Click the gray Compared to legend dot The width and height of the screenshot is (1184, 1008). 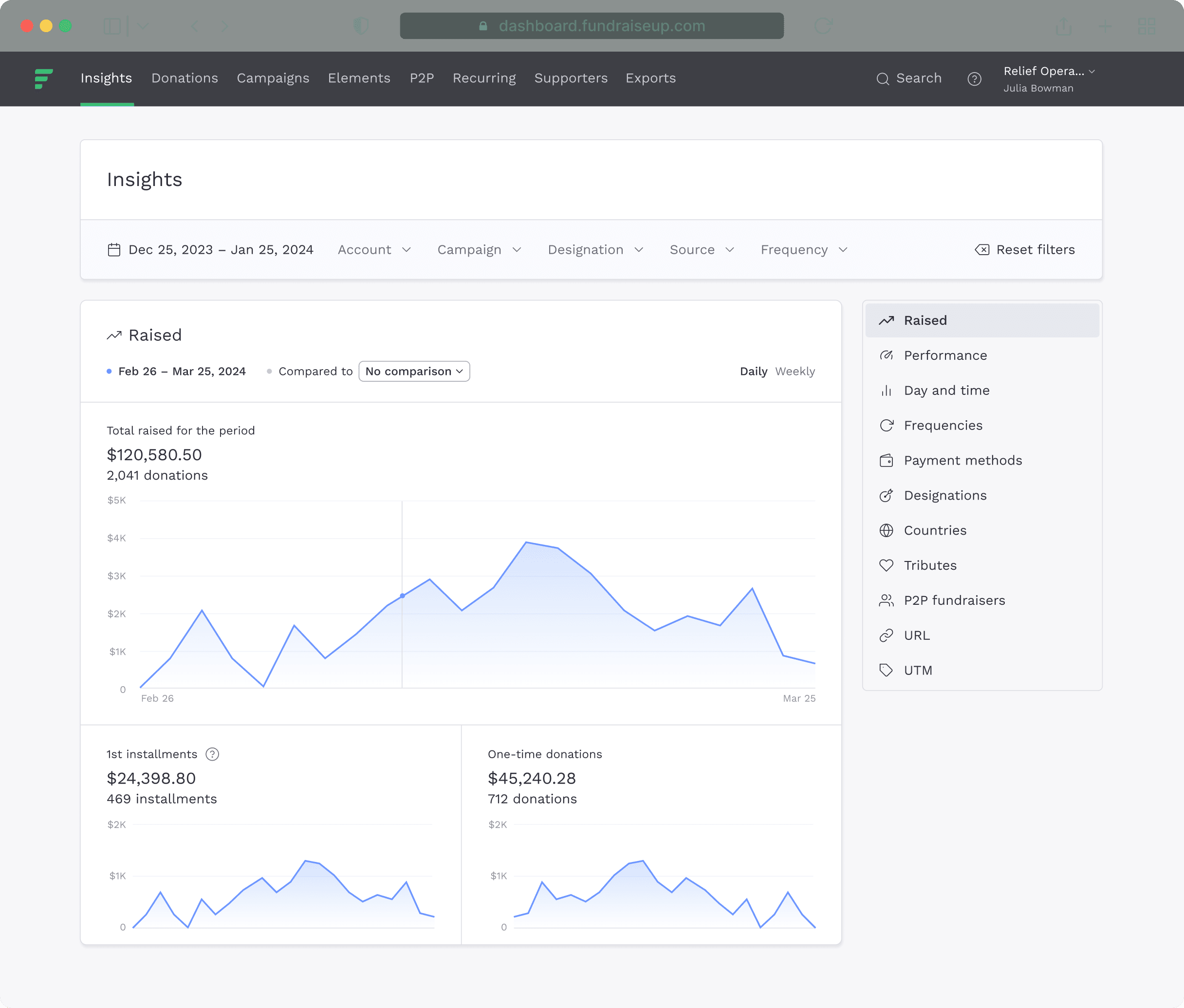tap(269, 372)
